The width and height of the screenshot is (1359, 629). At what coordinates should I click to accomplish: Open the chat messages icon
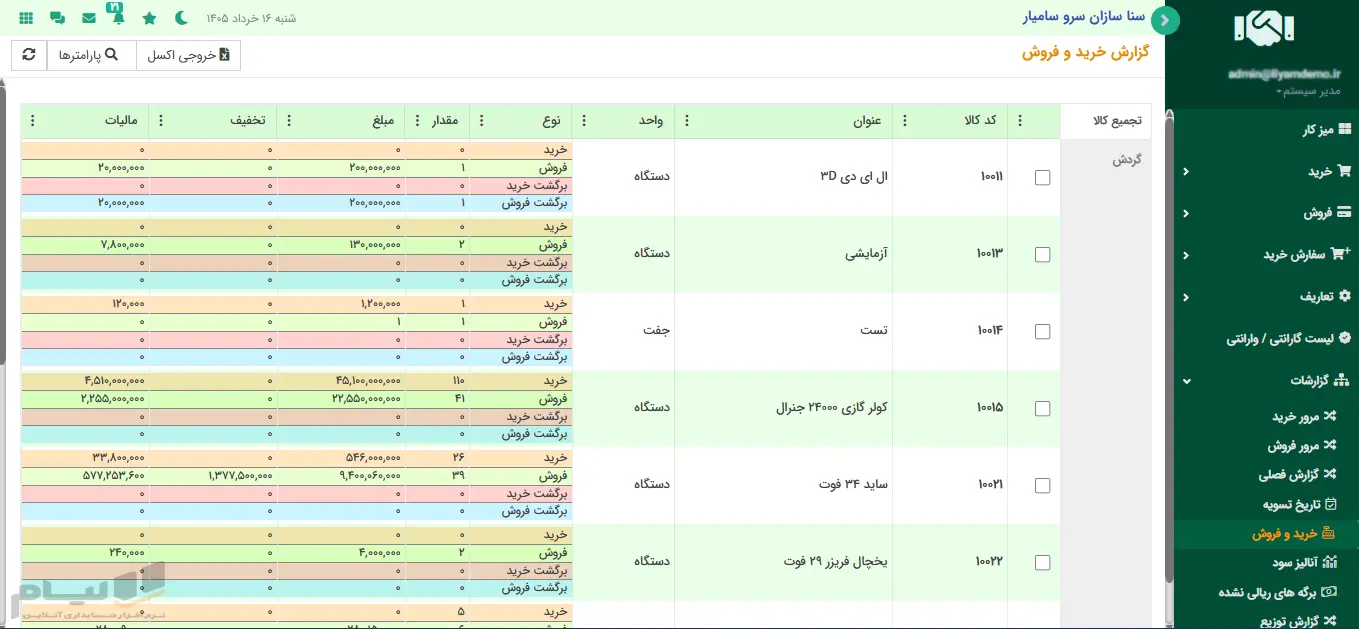click(57, 18)
